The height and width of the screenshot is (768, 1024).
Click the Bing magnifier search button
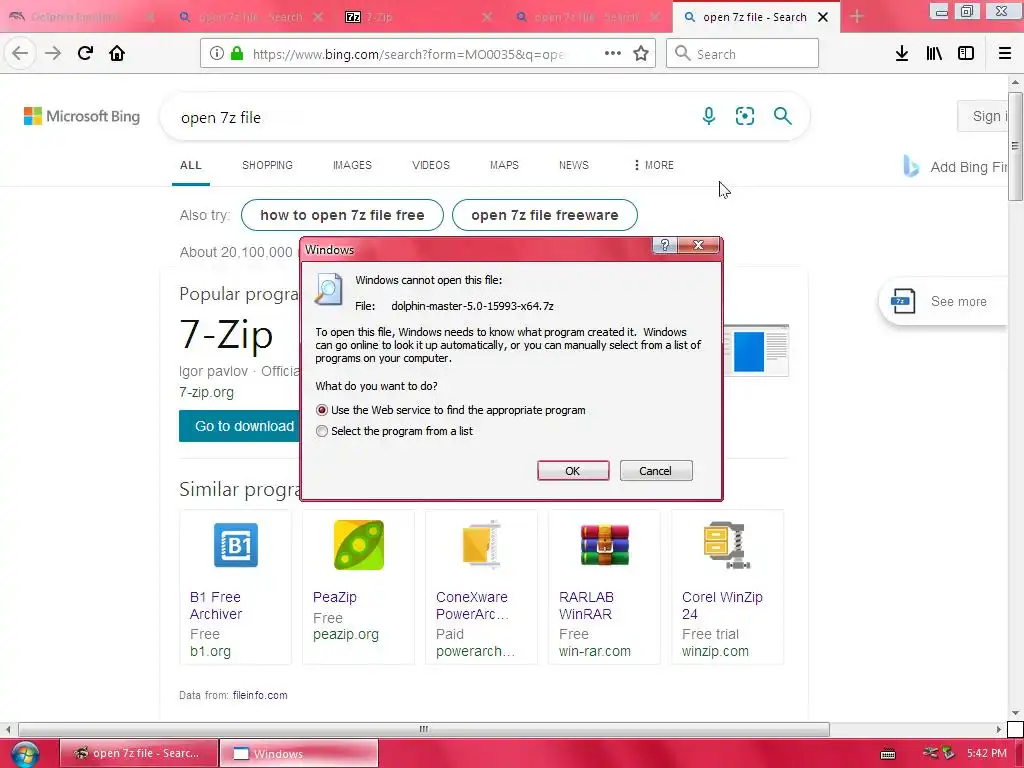[x=782, y=116]
